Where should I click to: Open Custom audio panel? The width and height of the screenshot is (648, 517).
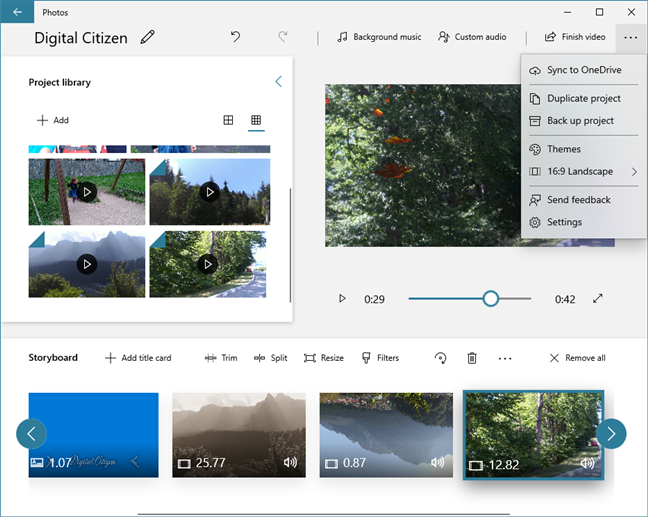pyautogui.click(x=472, y=37)
